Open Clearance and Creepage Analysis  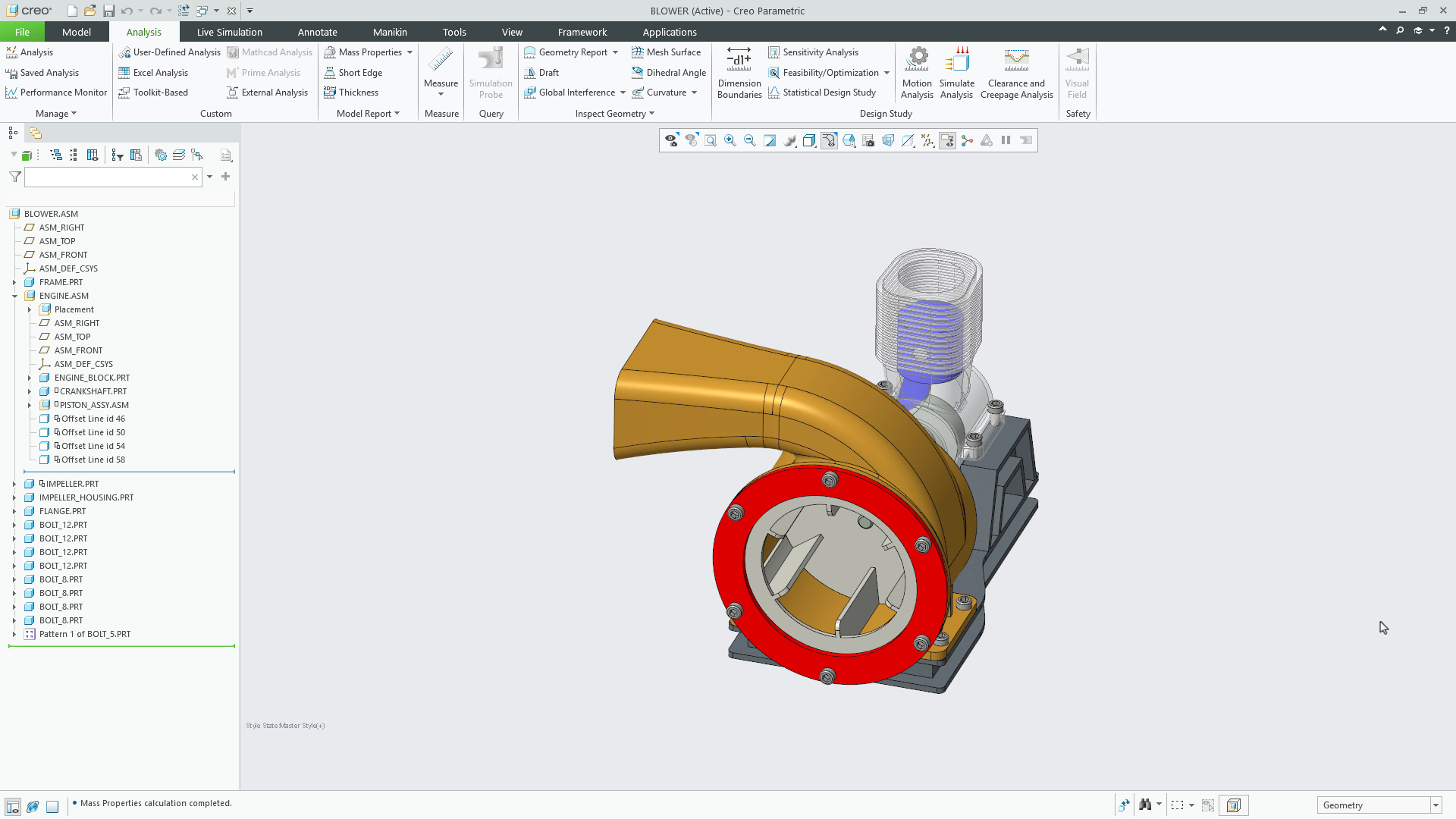tap(1016, 73)
